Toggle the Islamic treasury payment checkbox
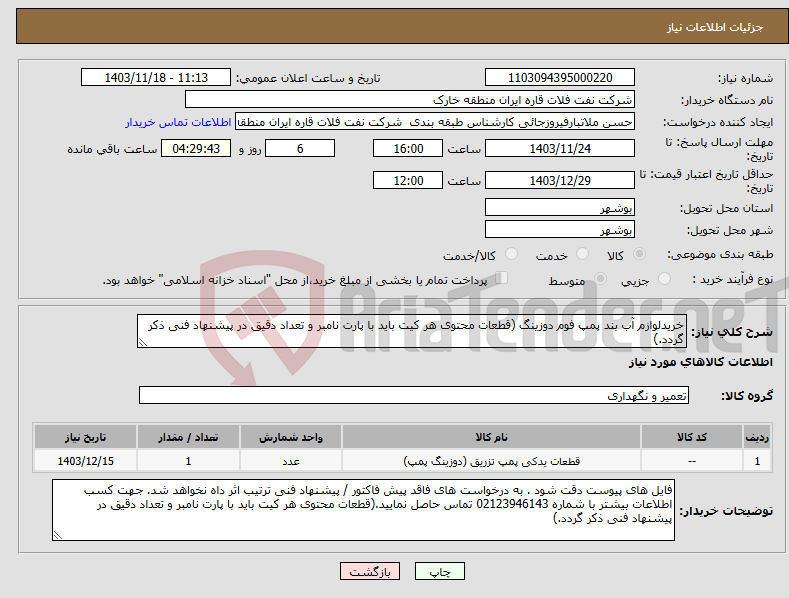This screenshot has height=598, width=789. tap(502, 277)
